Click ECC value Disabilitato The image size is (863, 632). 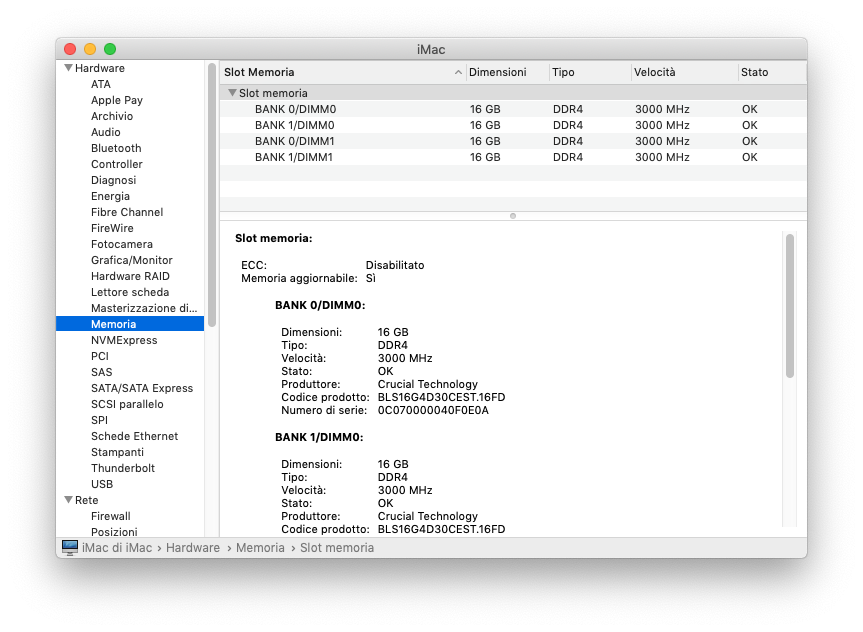tap(395, 265)
